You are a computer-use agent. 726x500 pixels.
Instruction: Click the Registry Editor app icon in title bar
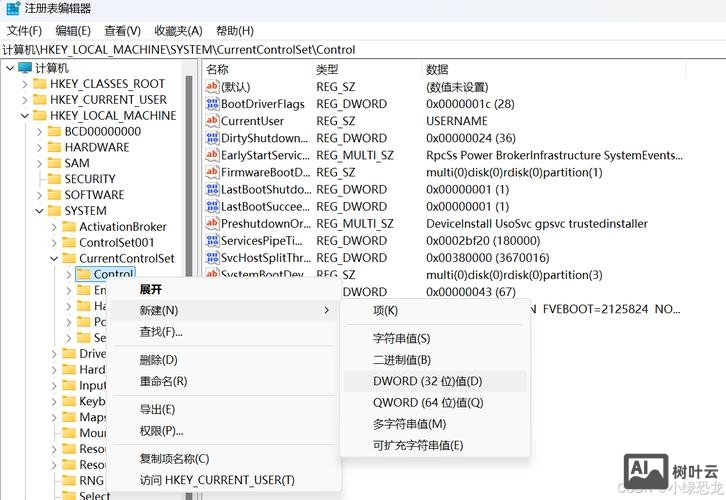point(13,8)
